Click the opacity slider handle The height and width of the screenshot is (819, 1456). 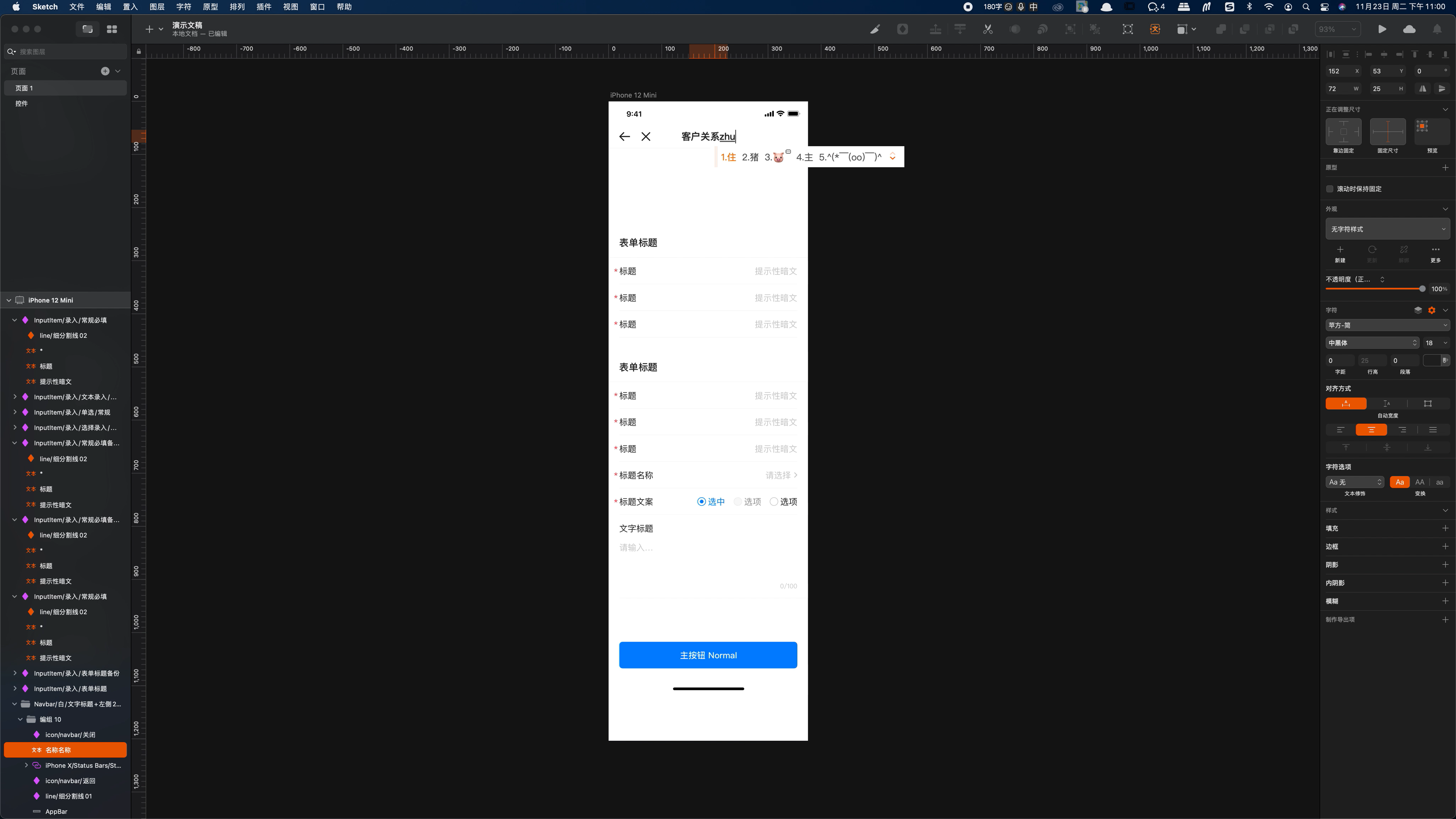1422,289
